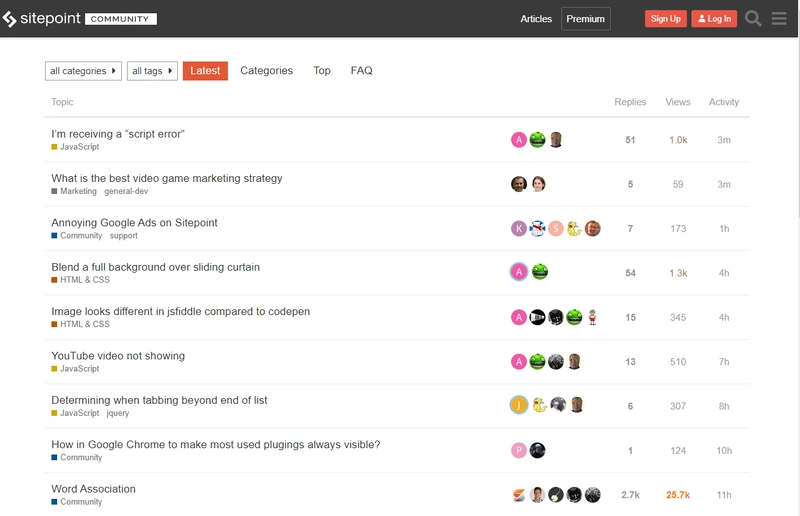
Task: Expand the all tags dropdown
Action: tap(152, 71)
